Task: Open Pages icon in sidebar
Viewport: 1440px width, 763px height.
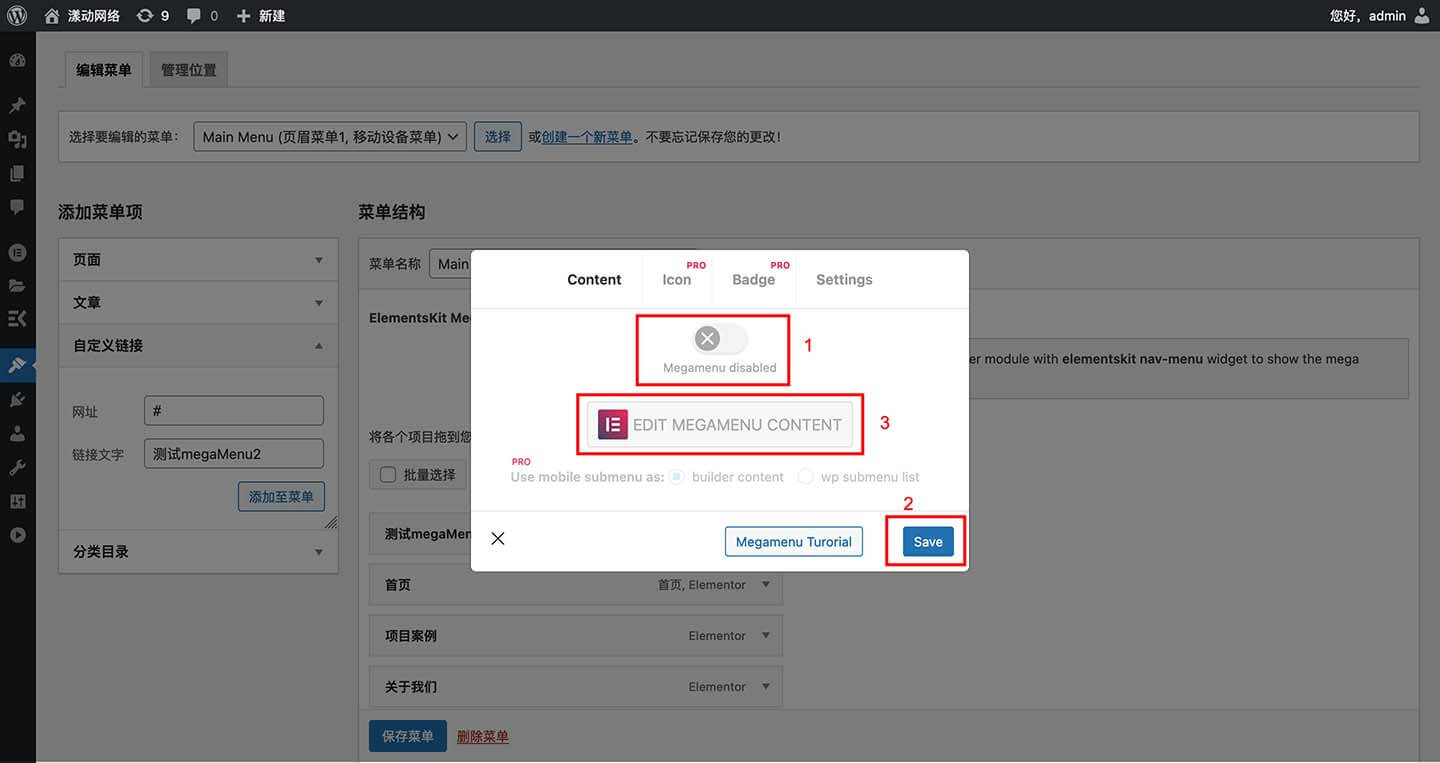Action: point(17,174)
